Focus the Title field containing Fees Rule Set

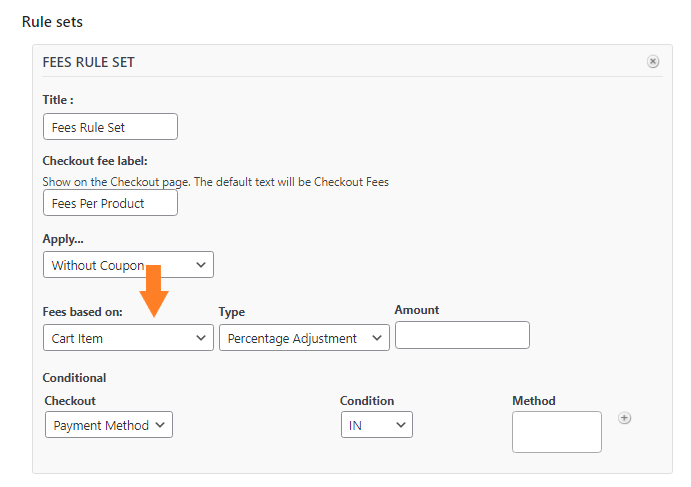pyautogui.click(x=110, y=127)
